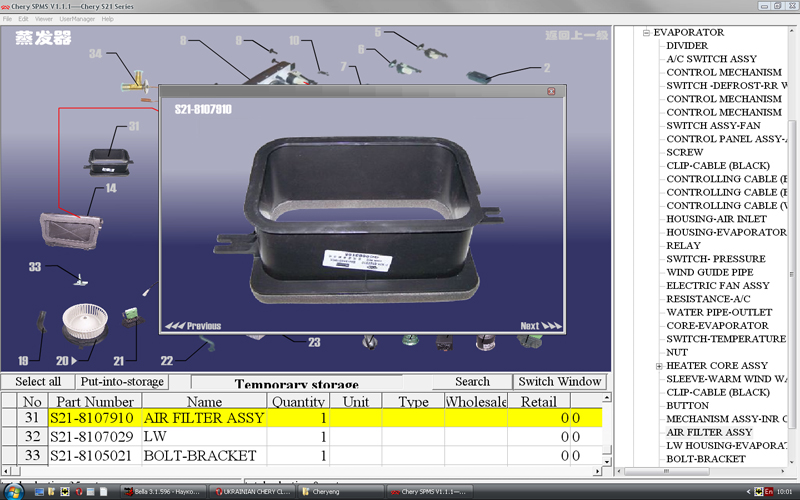Viewport: 800px width, 500px height.
Task: Select BUTTON in the parts tree
Action: (x=687, y=405)
